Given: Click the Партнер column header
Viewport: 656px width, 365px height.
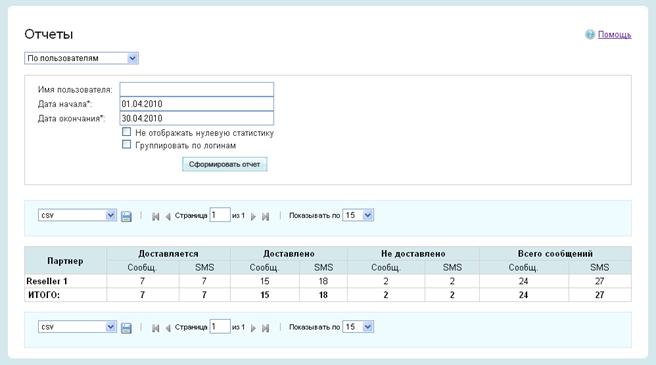Looking at the screenshot, I should click(65, 261).
